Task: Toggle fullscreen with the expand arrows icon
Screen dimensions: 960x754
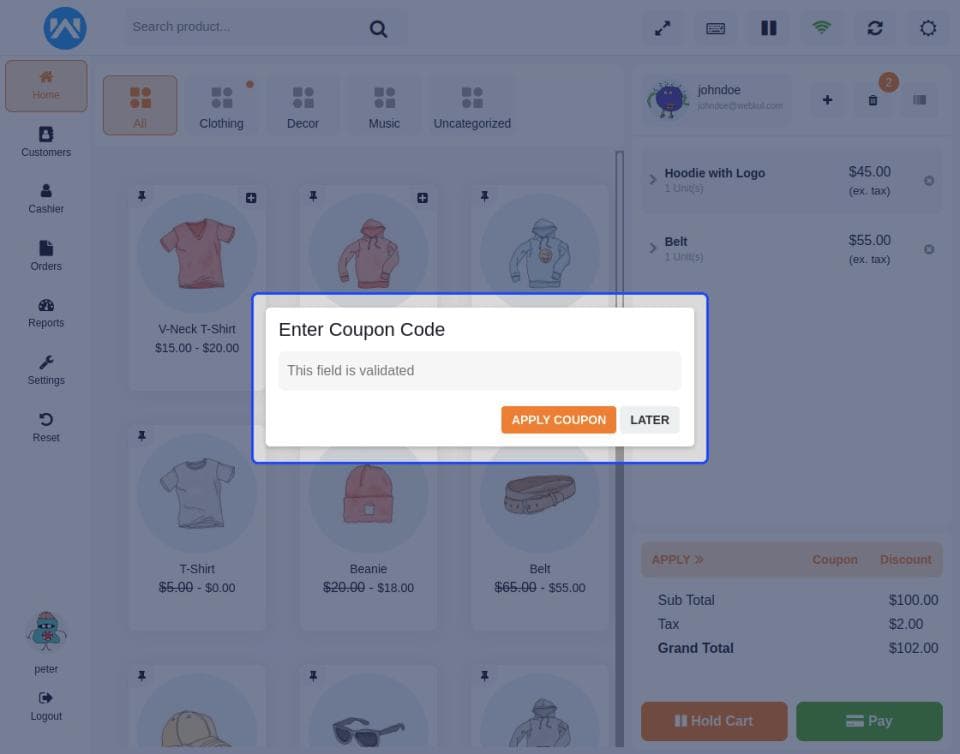Action: 662,28
